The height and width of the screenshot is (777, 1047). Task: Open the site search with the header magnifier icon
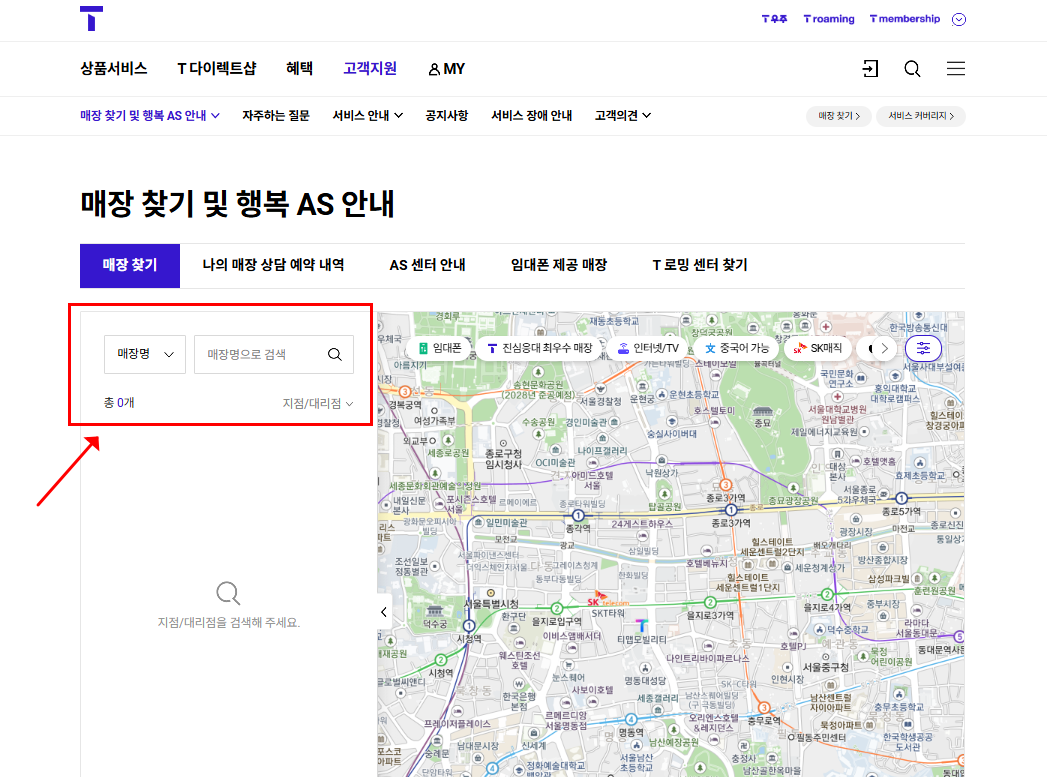coord(911,68)
